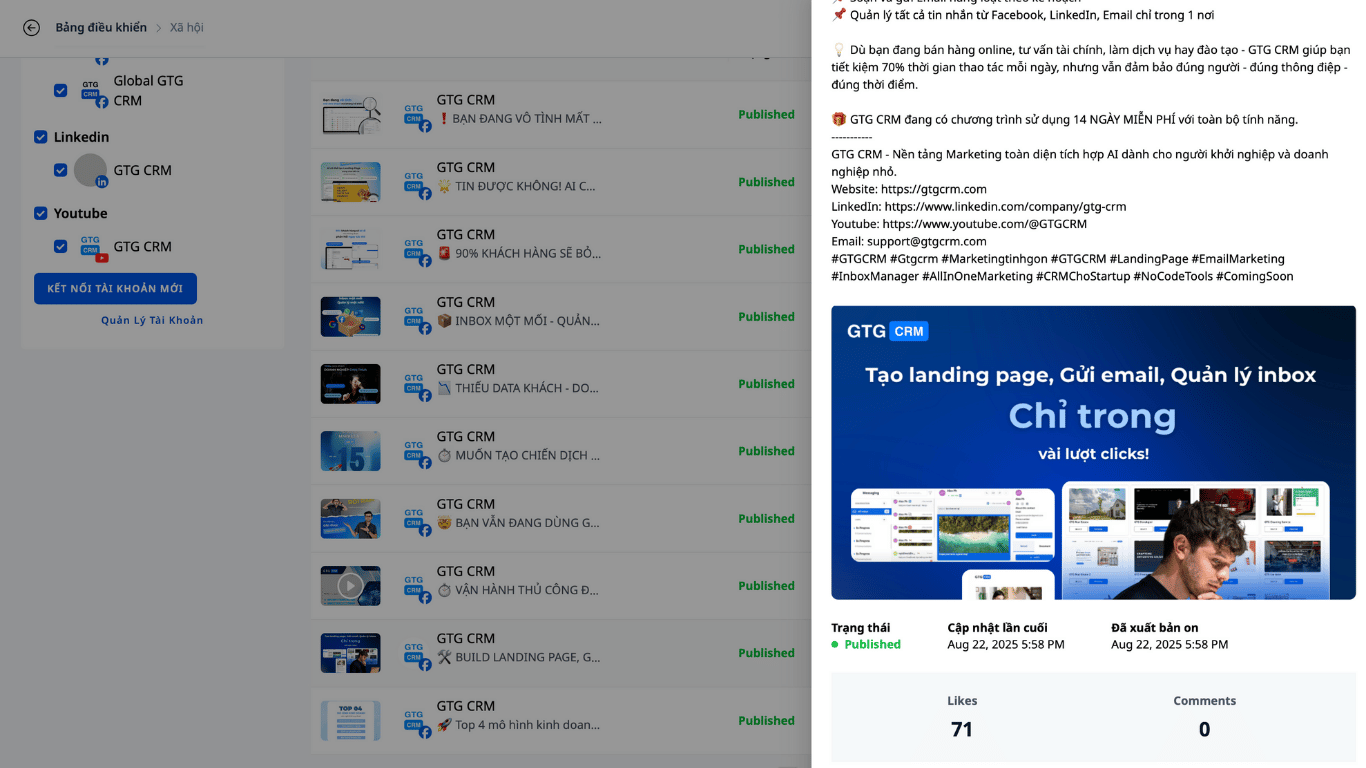Viewport: 1366px width, 768px height.
Task: Click GTG CRM Facebook icon in MUỐN TẠO CHIẾN DỊCH row
Action: pyautogui.click(x=417, y=453)
